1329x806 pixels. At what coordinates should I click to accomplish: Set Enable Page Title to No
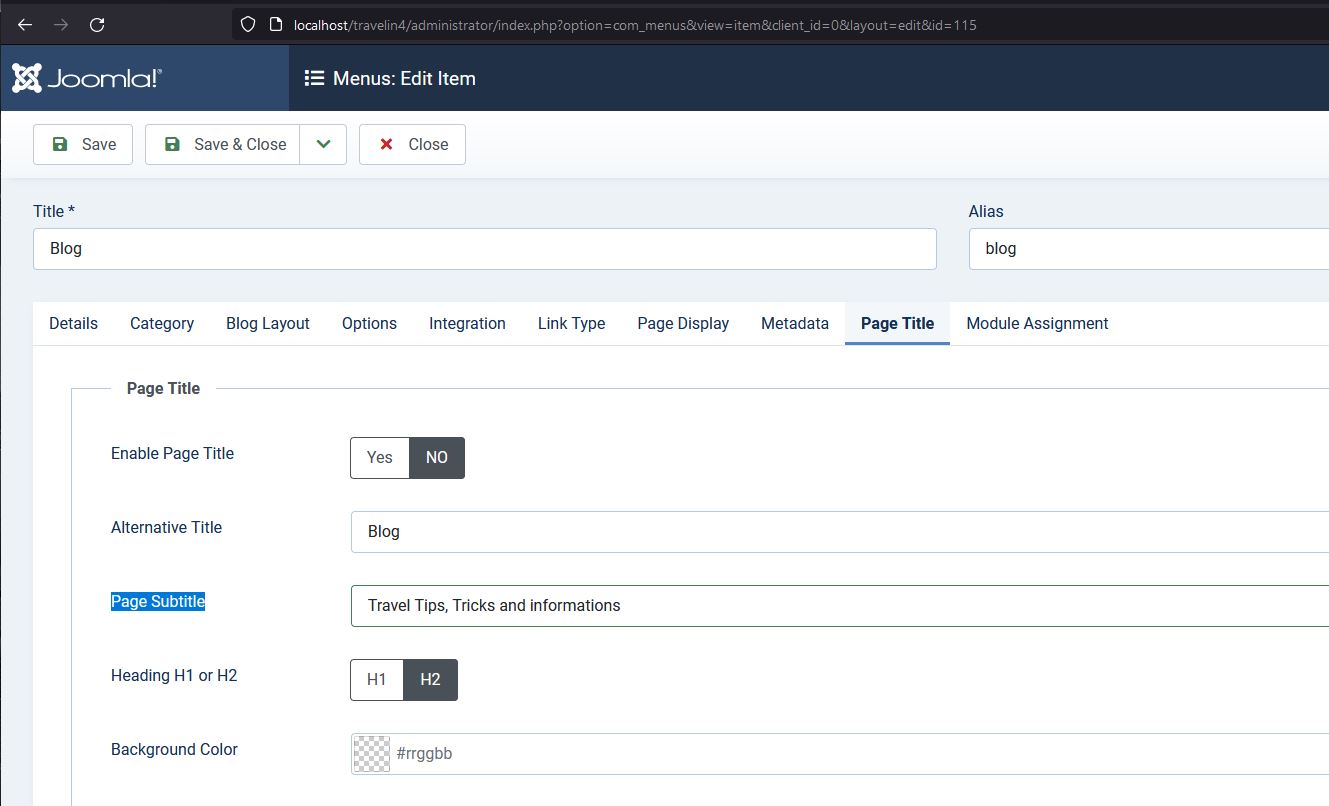coord(437,458)
